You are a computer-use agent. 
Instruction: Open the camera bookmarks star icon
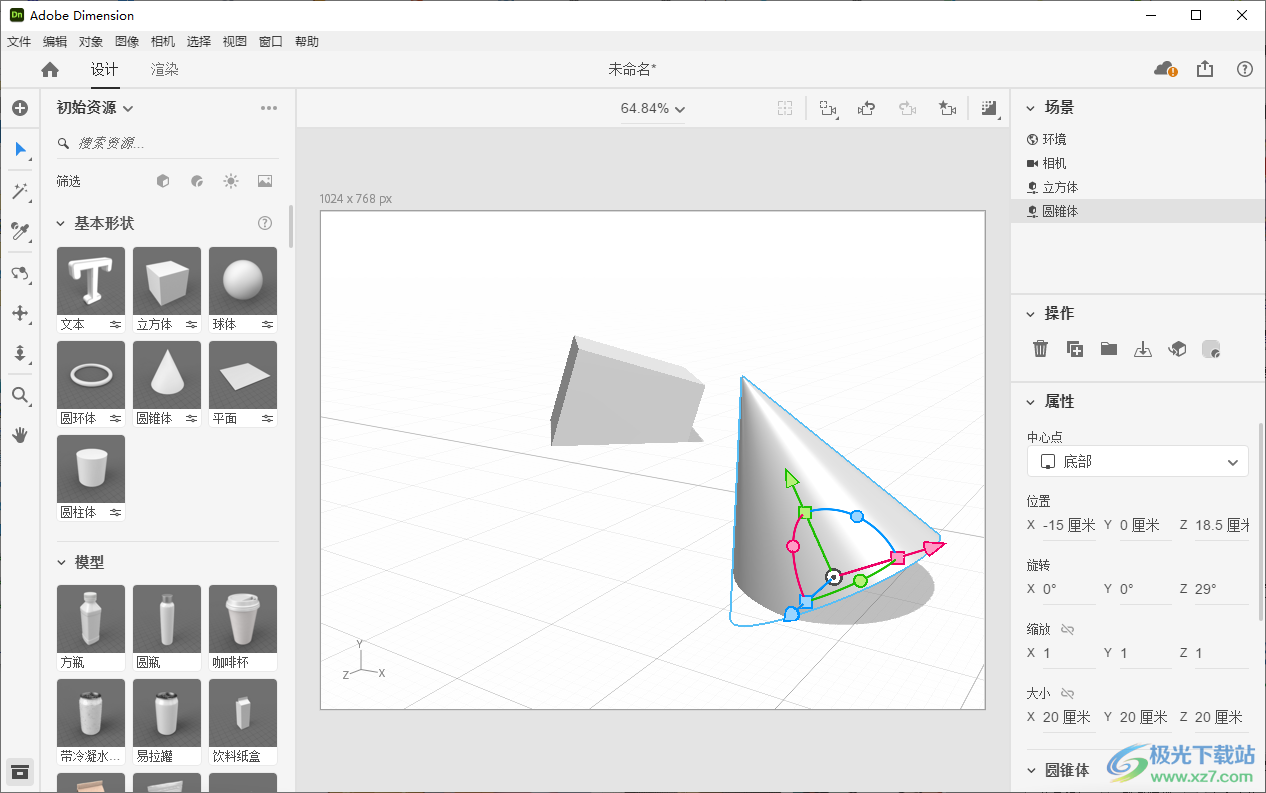[x=948, y=108]
